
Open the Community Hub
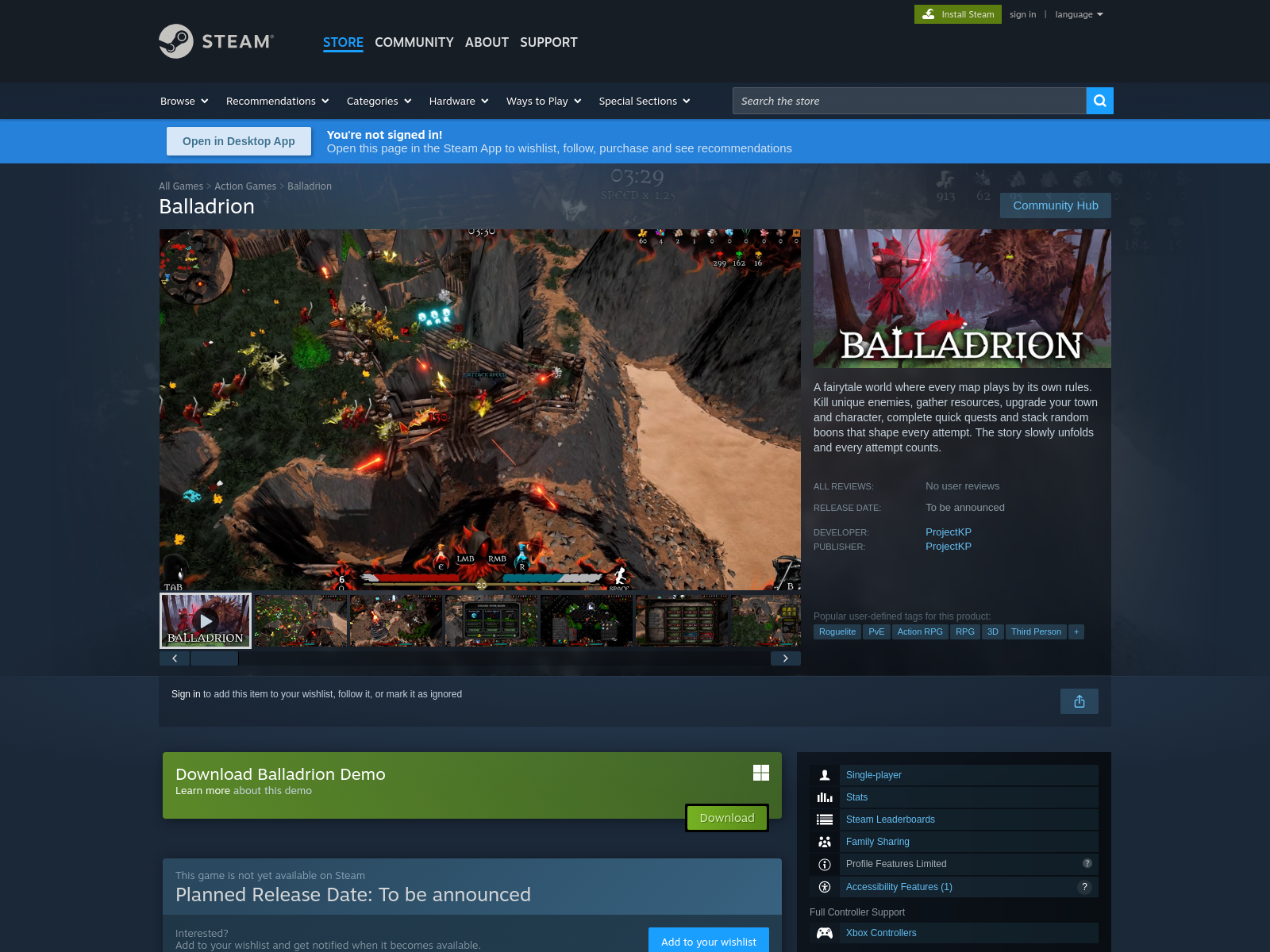(1056, 205)
